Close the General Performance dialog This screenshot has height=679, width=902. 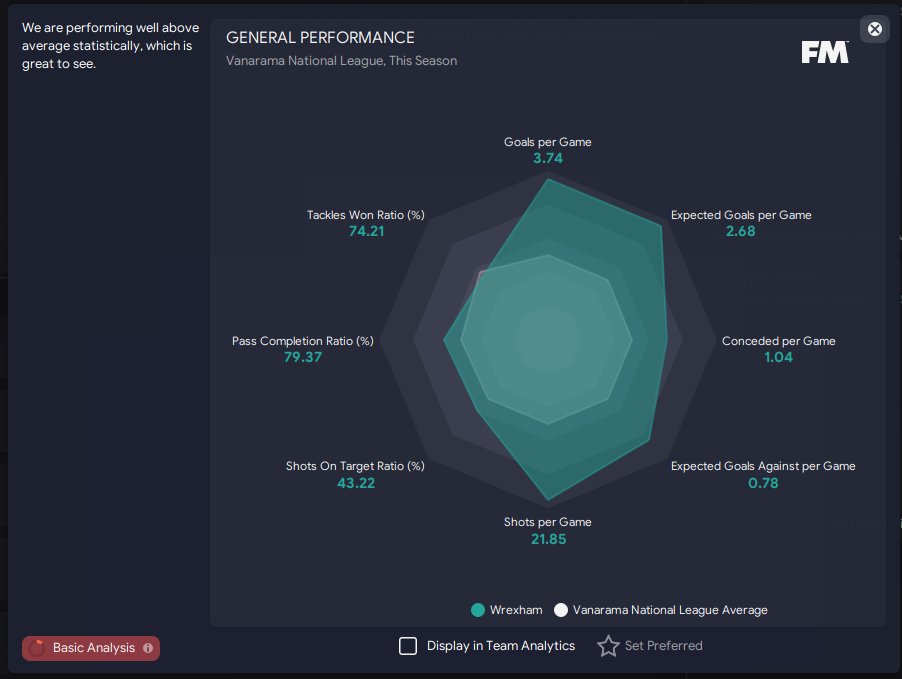coord(874,29)
